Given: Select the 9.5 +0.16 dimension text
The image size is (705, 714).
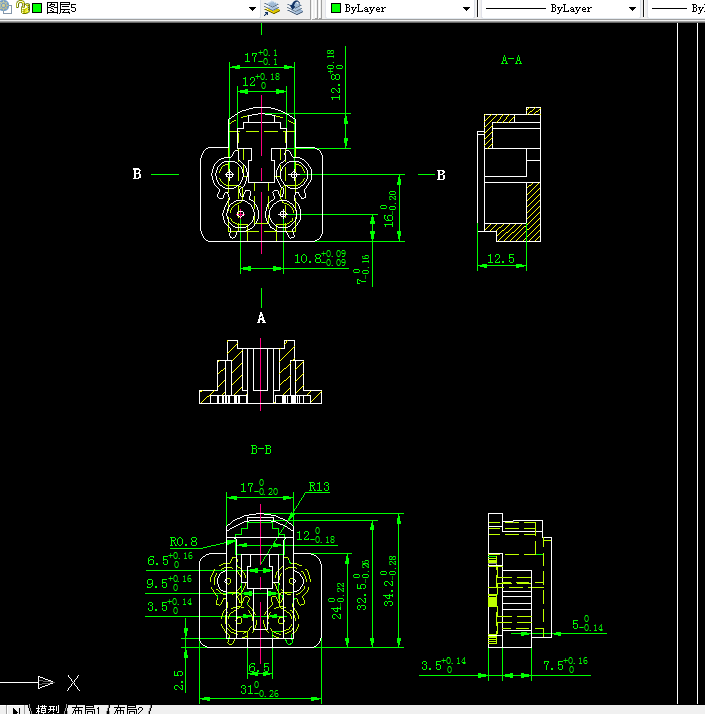Looking at the screenshot, I should [x=169, y=583].
